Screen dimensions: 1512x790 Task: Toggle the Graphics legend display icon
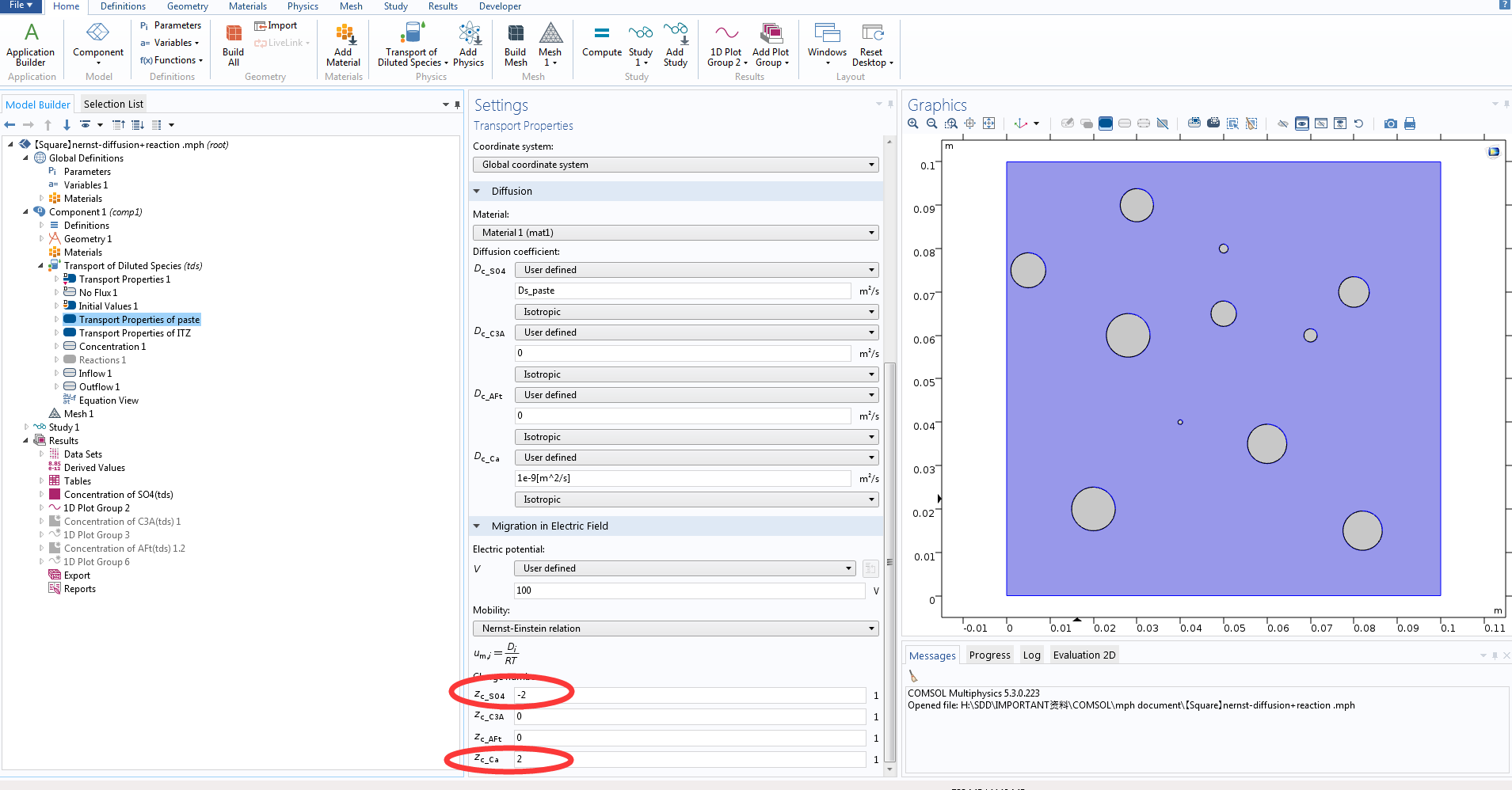click(x=1493, y=151)
